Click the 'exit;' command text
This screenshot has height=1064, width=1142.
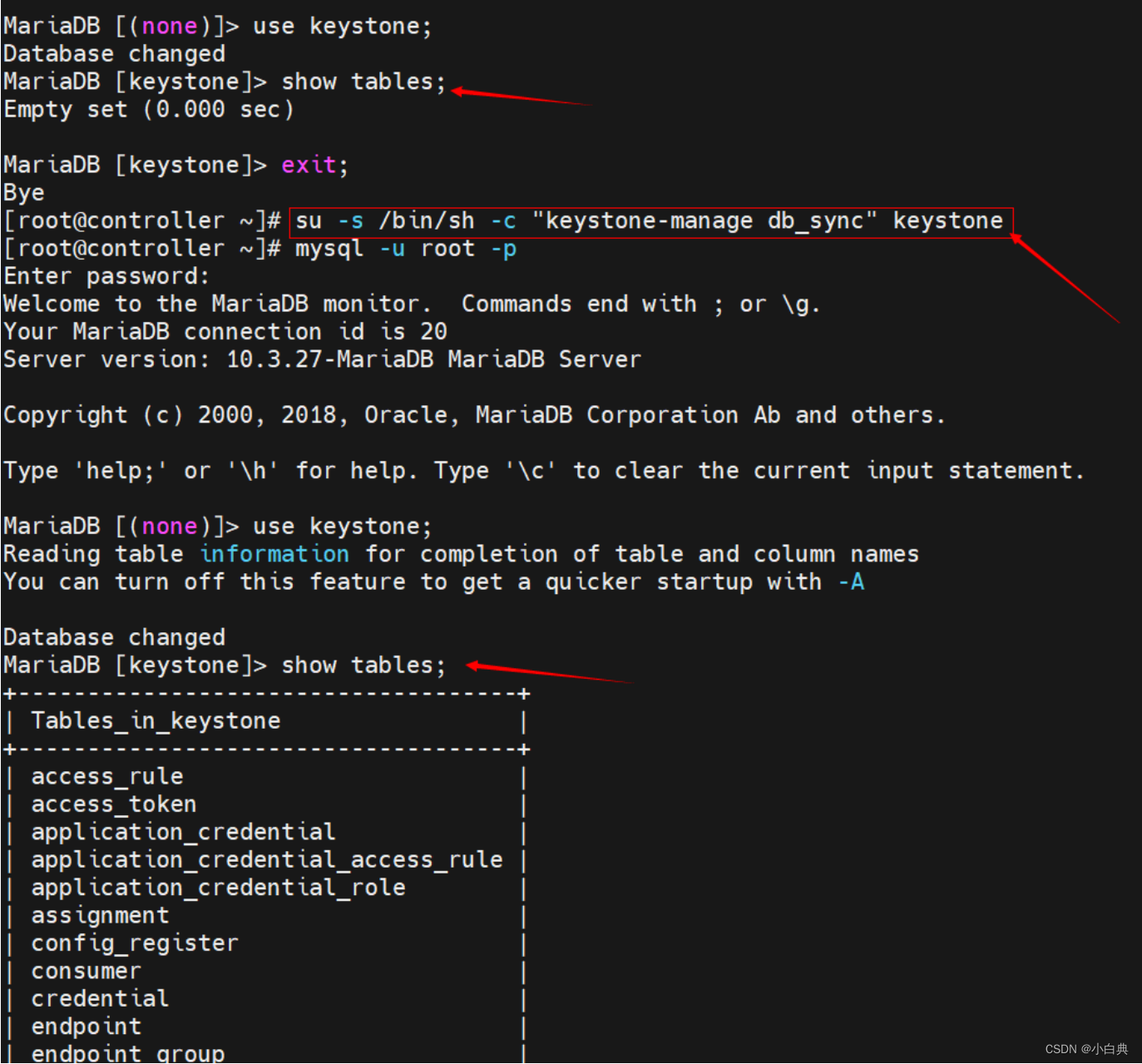[x=314, y=165]
